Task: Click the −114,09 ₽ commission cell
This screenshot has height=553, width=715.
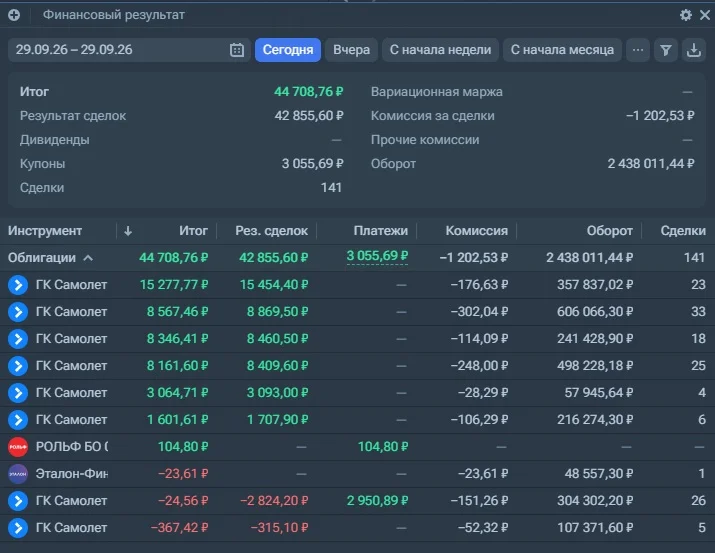Action: [x=479, y=339]
